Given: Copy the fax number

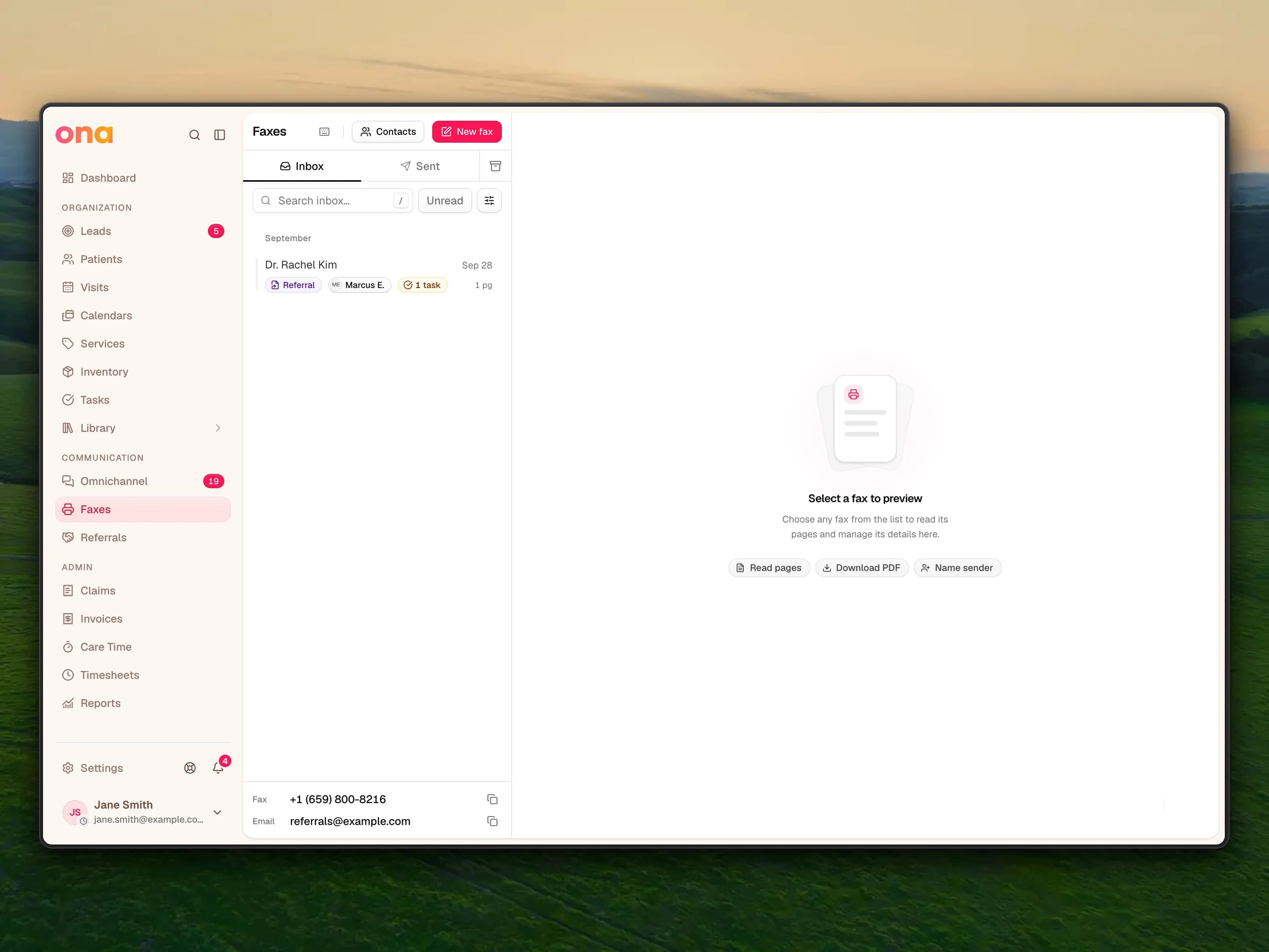Looking at the screenshot, I should (492, 800).
